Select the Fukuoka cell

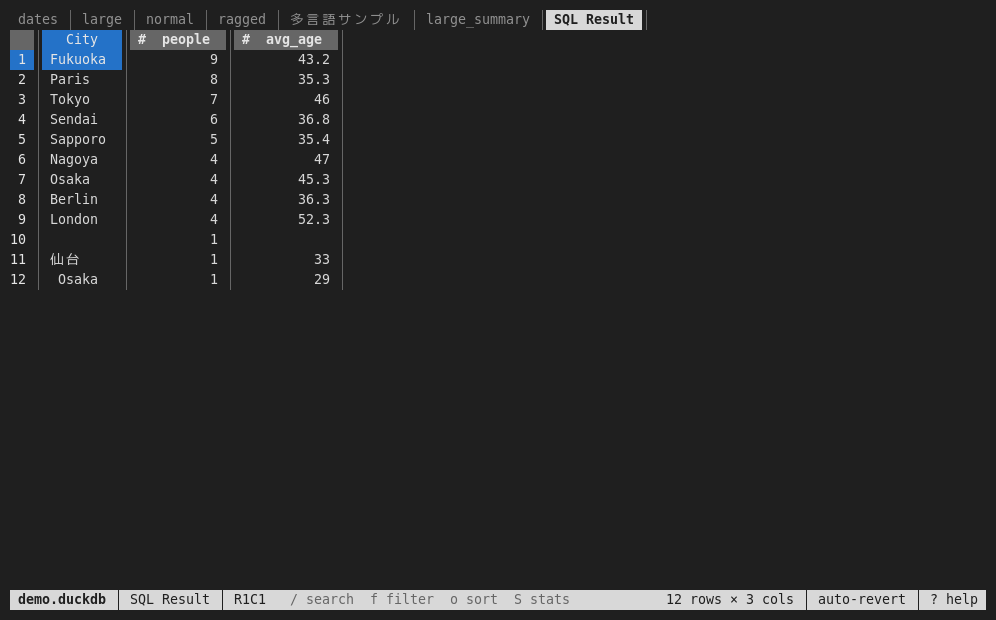pyautogui.click(x=82, y=60)
